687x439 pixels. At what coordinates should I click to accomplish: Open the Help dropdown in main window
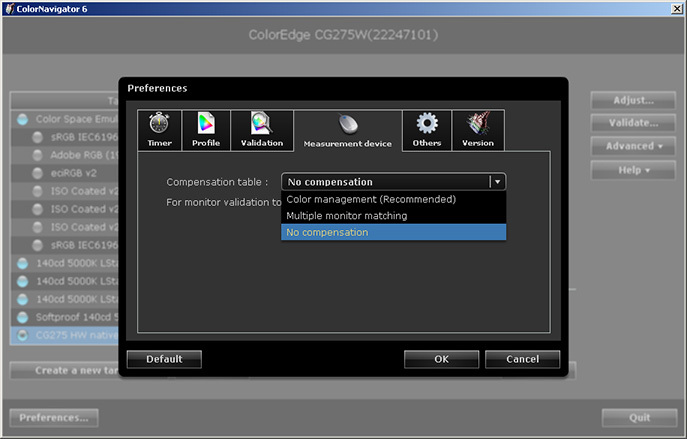tap(633, 170)
